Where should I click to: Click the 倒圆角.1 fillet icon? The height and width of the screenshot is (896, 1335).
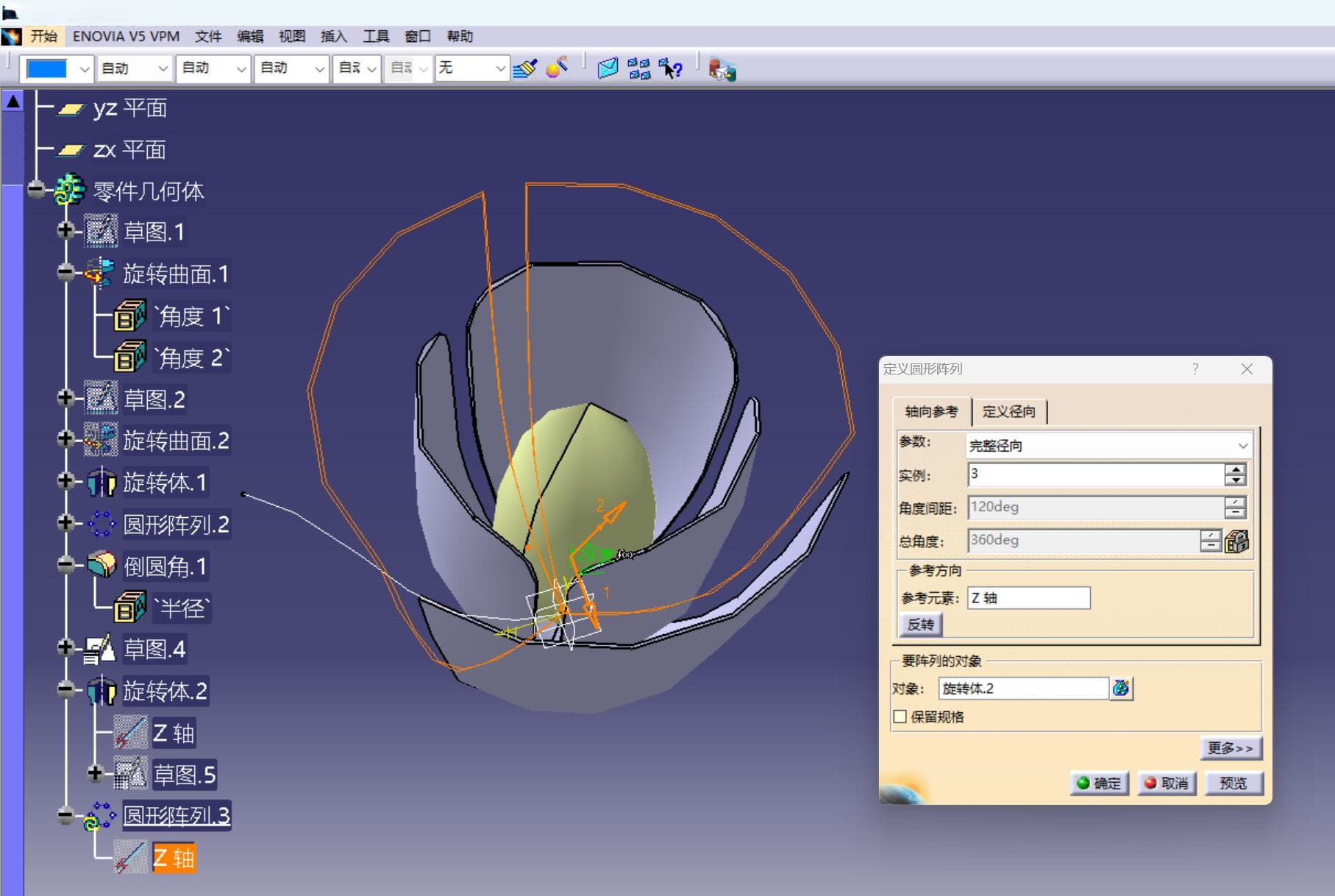click(102, 565)
